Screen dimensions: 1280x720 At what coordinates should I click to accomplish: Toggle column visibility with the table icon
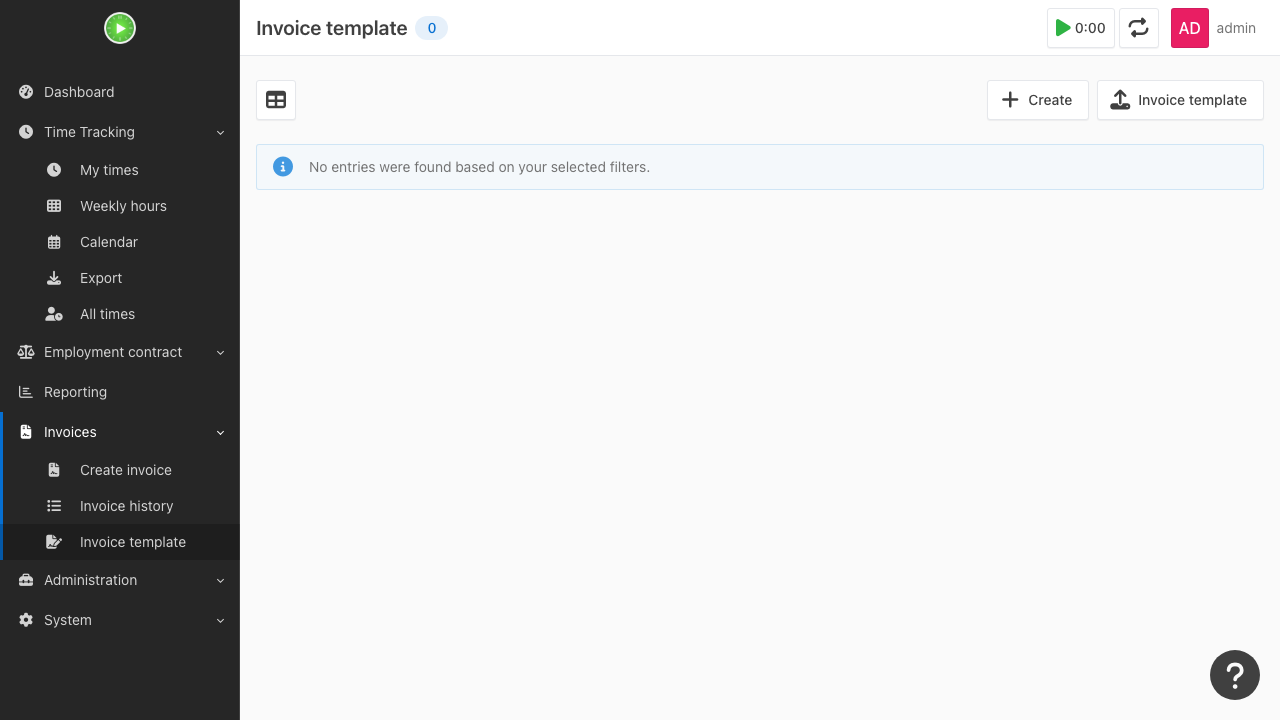point(276,100)
